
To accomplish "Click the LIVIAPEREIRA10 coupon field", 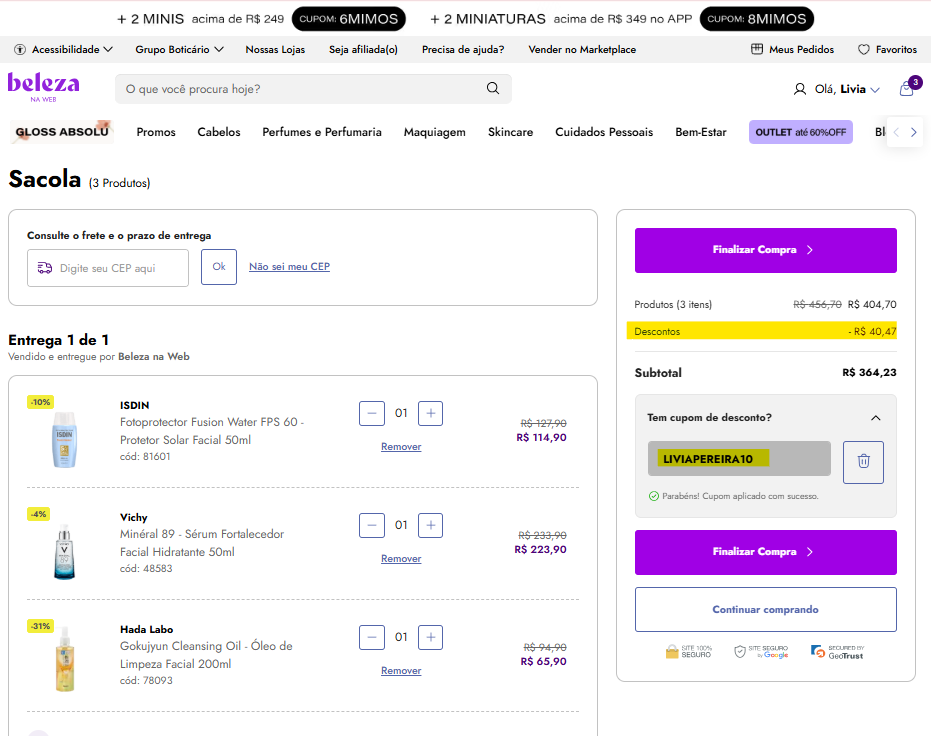I will (739, 459).
